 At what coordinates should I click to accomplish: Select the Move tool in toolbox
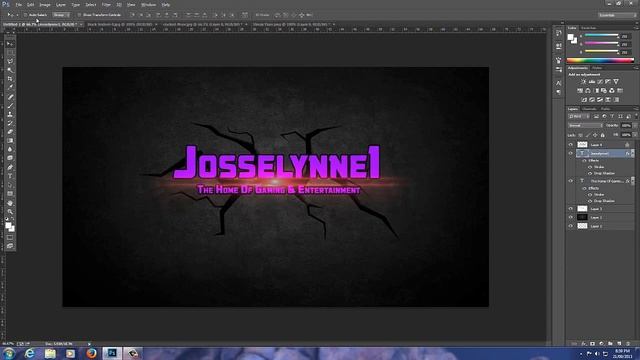10,44
